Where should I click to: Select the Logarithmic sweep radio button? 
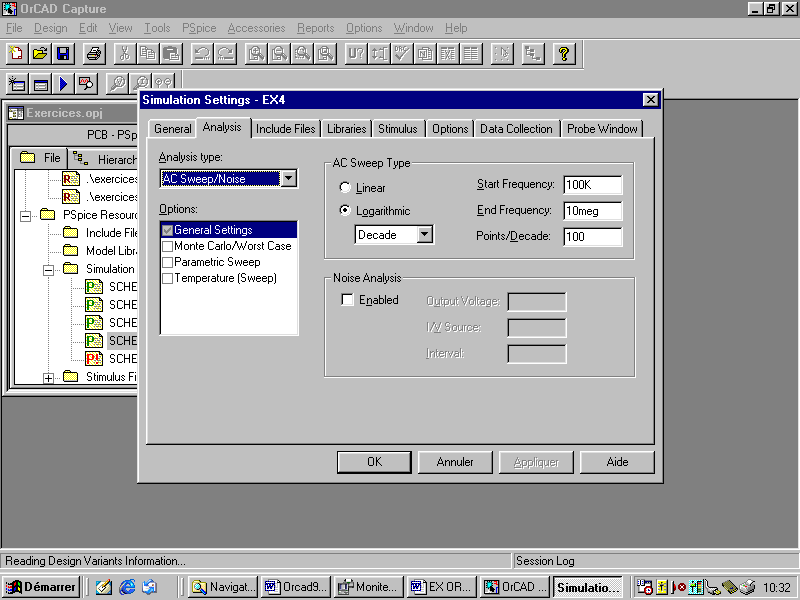click(345, 211)
